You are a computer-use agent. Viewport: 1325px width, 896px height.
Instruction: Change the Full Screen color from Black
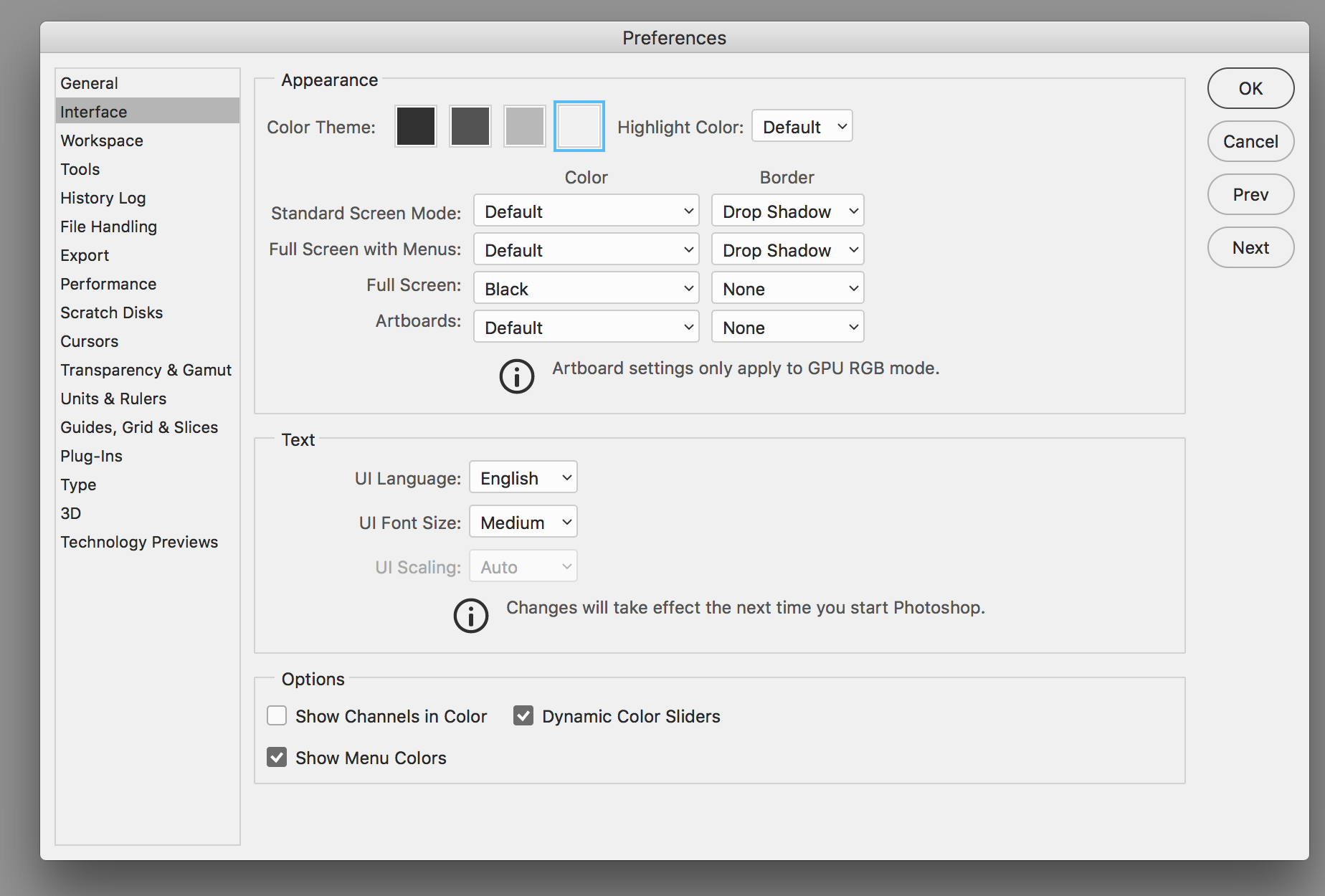point(585,287)
